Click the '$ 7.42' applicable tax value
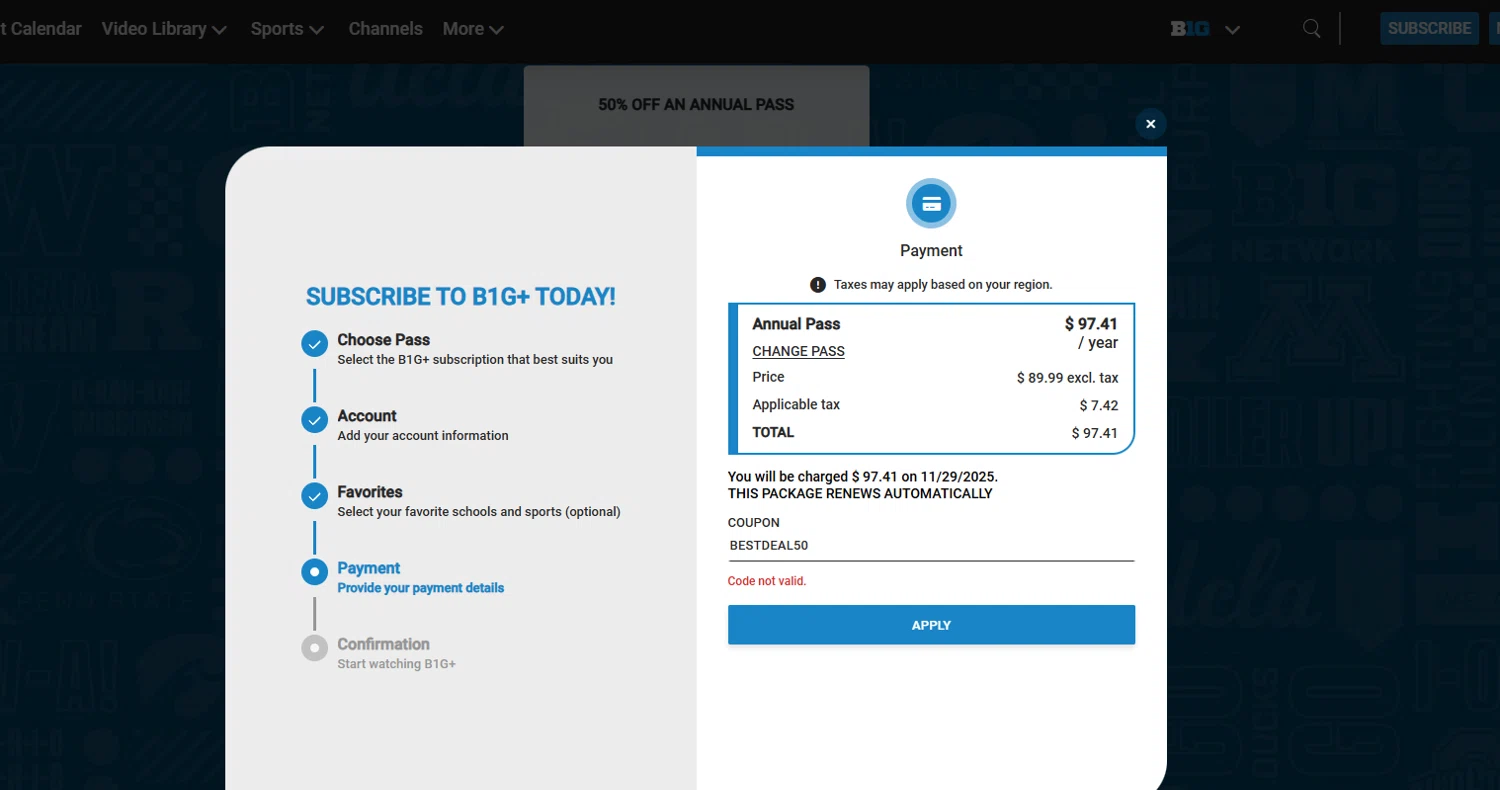The width and height of the screenshot is (1500, 790). pos(1099,406)
